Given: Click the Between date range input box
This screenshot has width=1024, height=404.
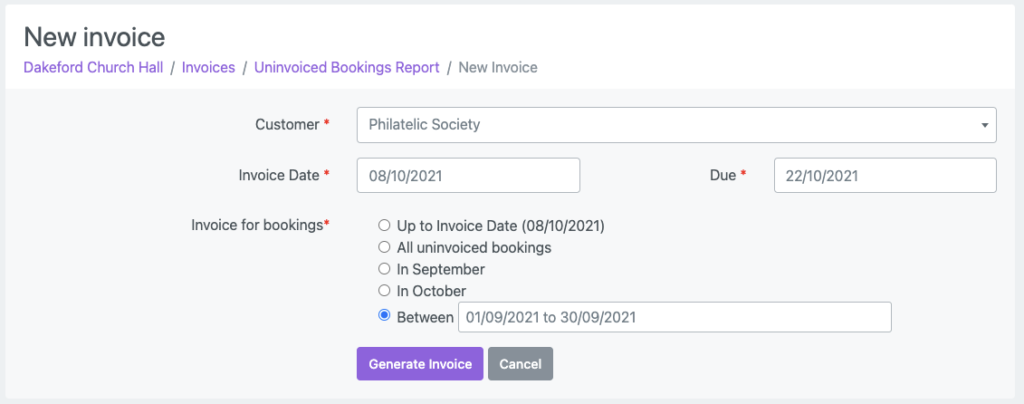Looking at the screenshot, I should (x=675, y=317).
